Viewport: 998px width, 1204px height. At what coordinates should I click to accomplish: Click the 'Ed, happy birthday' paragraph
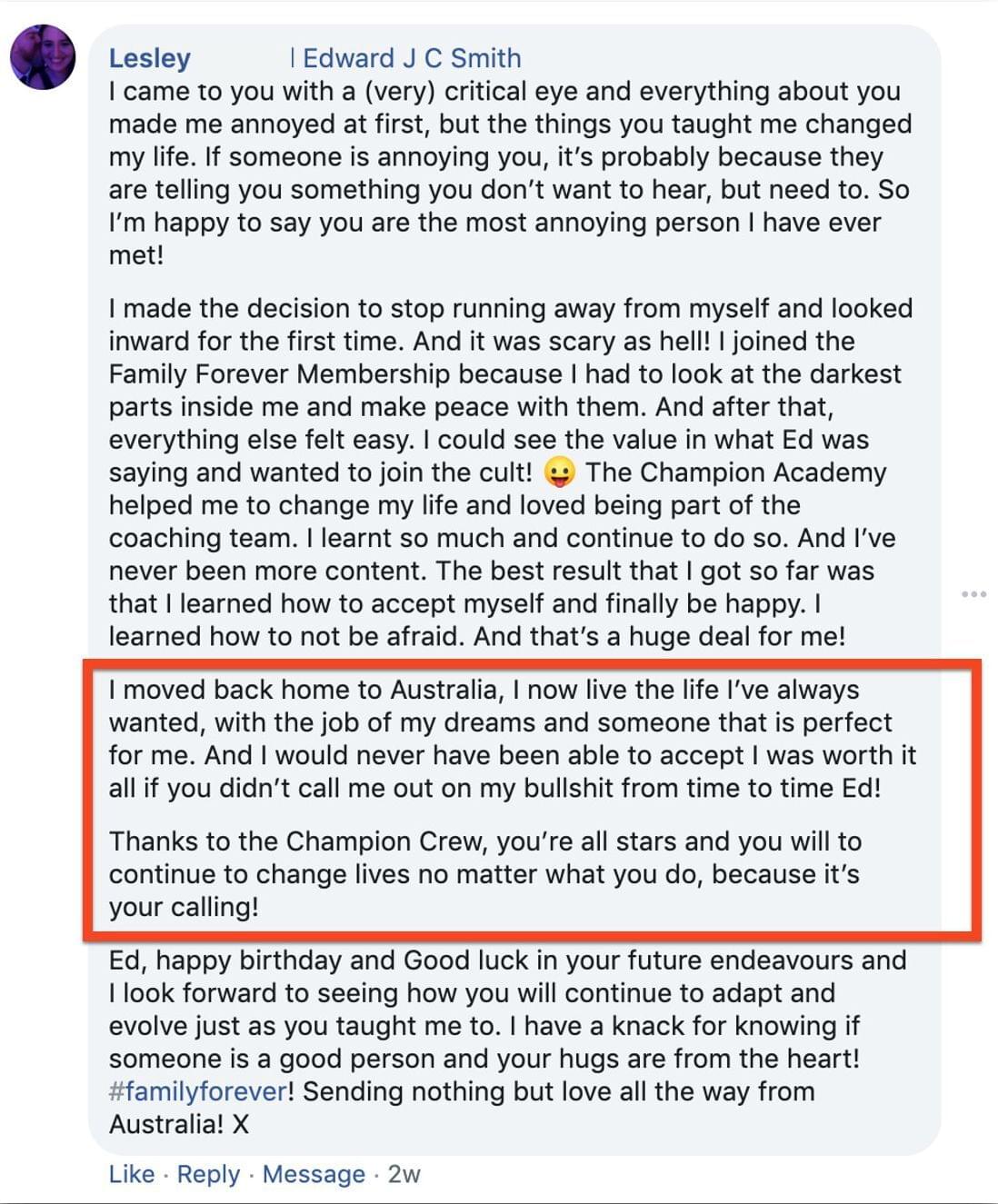(508, 1042)
